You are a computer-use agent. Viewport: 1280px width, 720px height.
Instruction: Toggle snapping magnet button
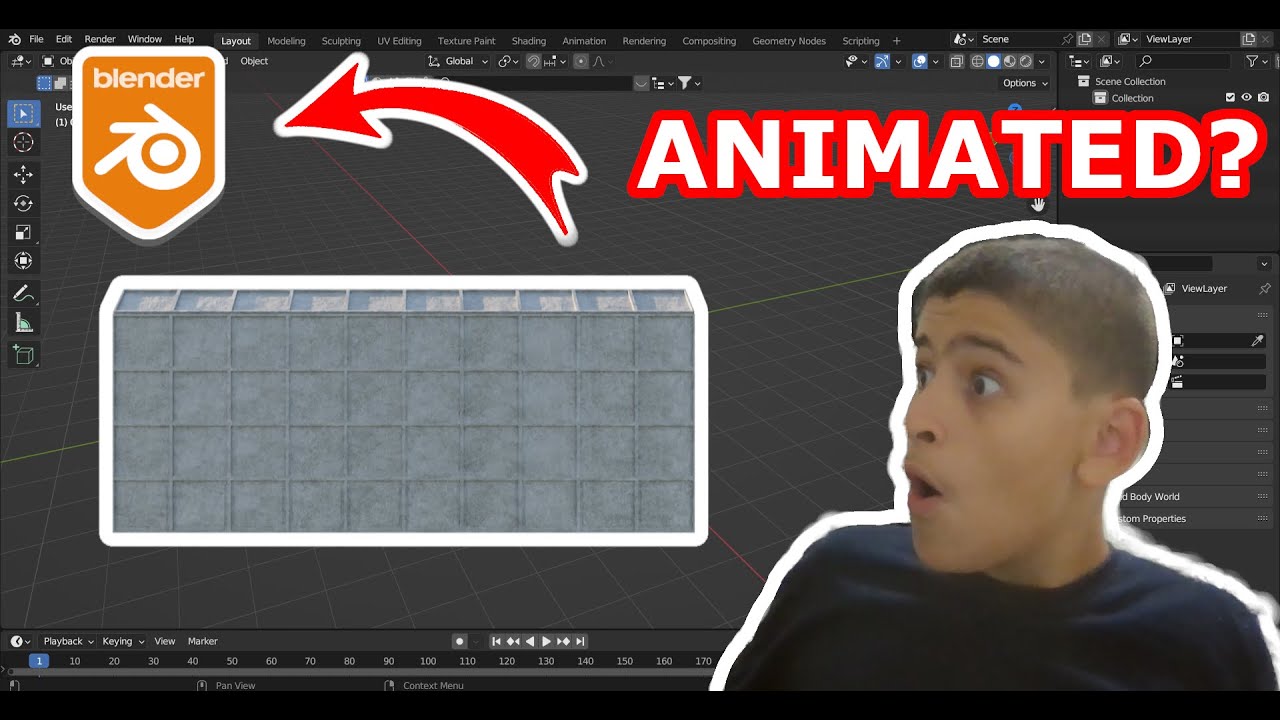(534, 61)
